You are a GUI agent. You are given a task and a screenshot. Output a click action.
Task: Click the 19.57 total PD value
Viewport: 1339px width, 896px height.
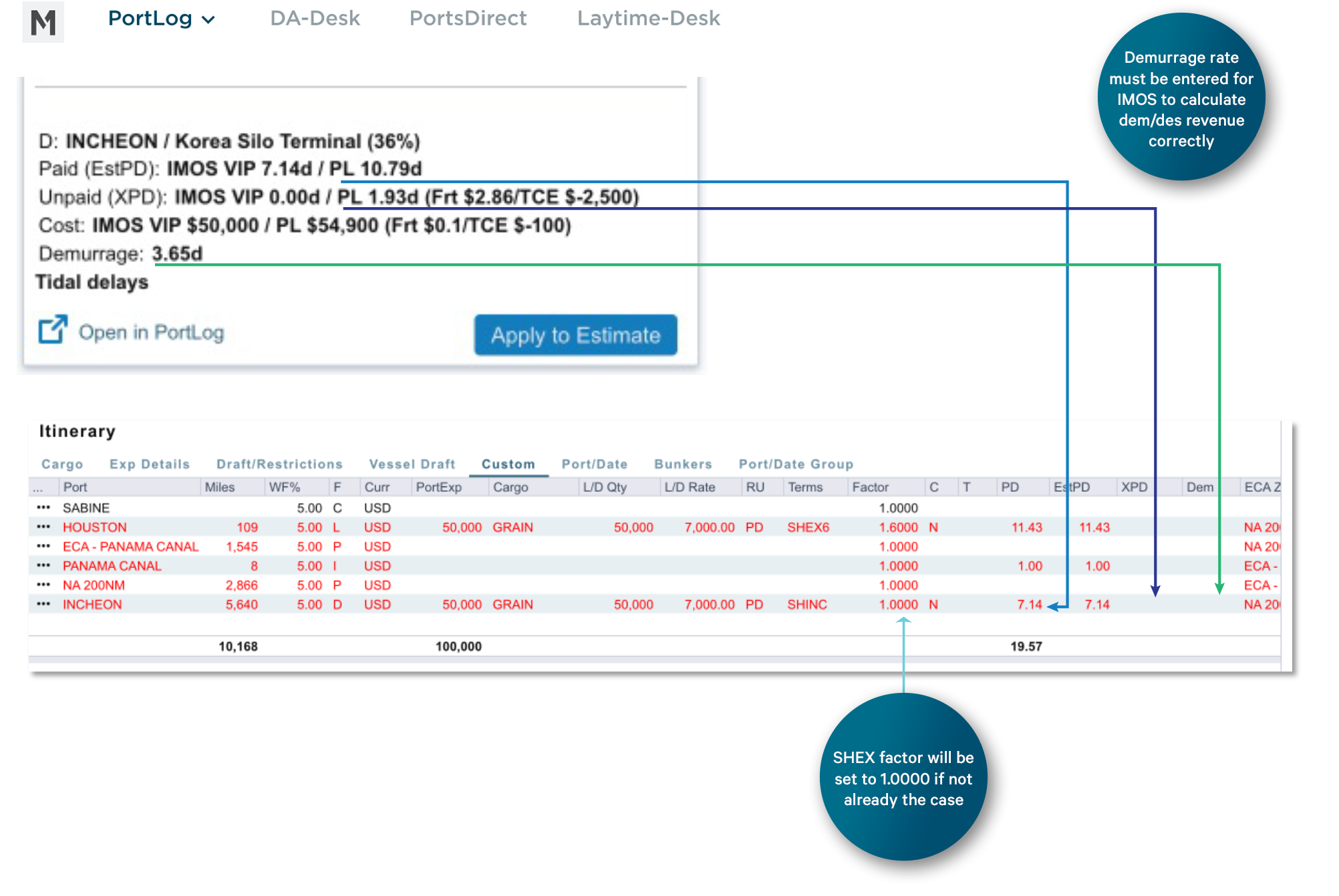(x=1026, y=646)
